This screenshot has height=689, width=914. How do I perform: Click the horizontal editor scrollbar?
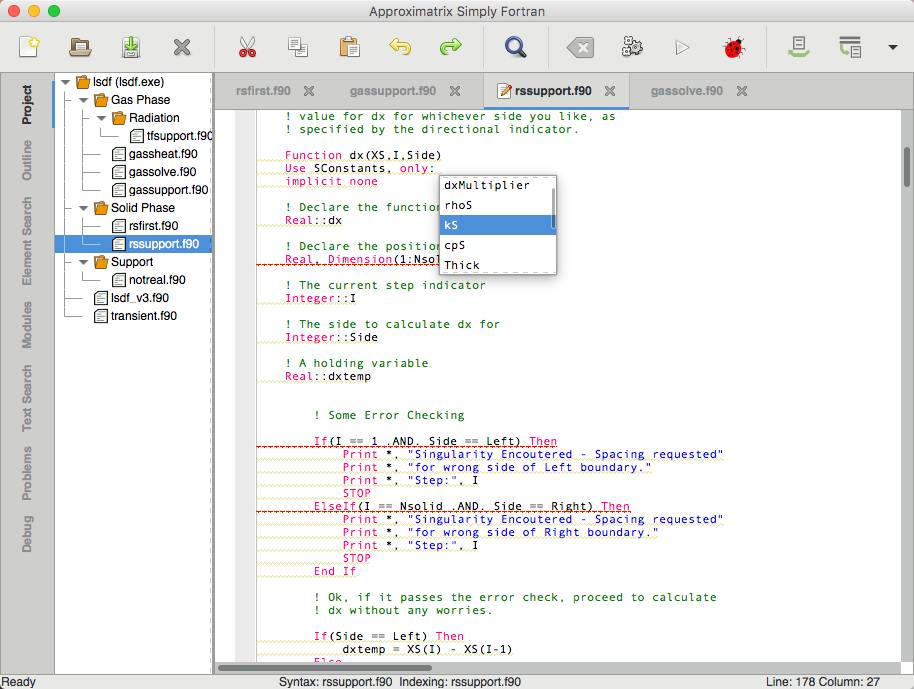point(325,668)
